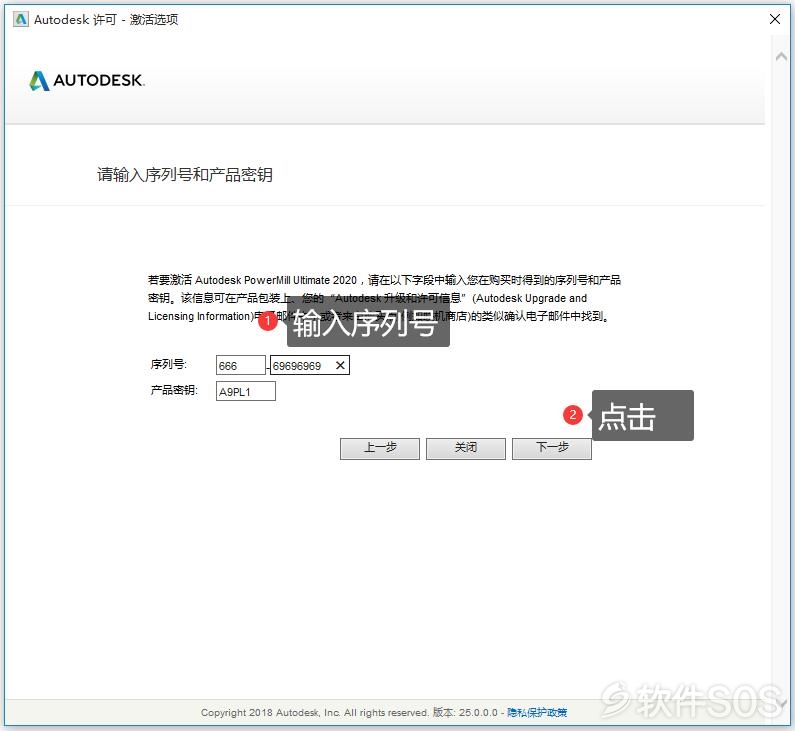The height and width of the screenshot is (731, 795).
Task: Click the Autodesk title bar app icon
Action: [x=21, y=19]
